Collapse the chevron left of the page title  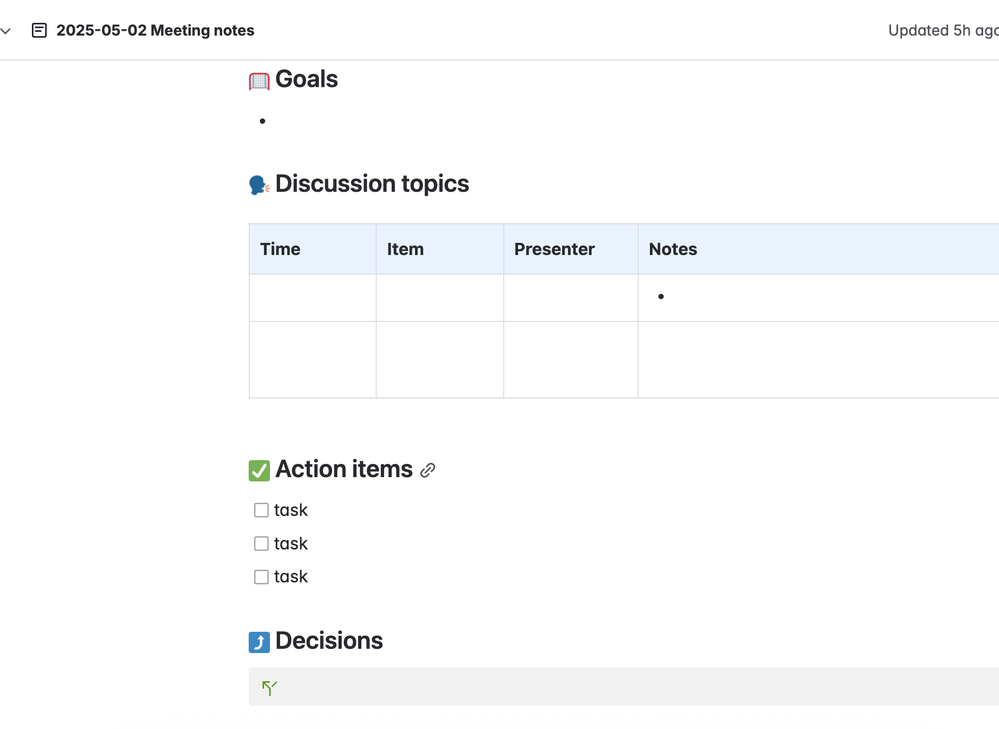[6, 31]
